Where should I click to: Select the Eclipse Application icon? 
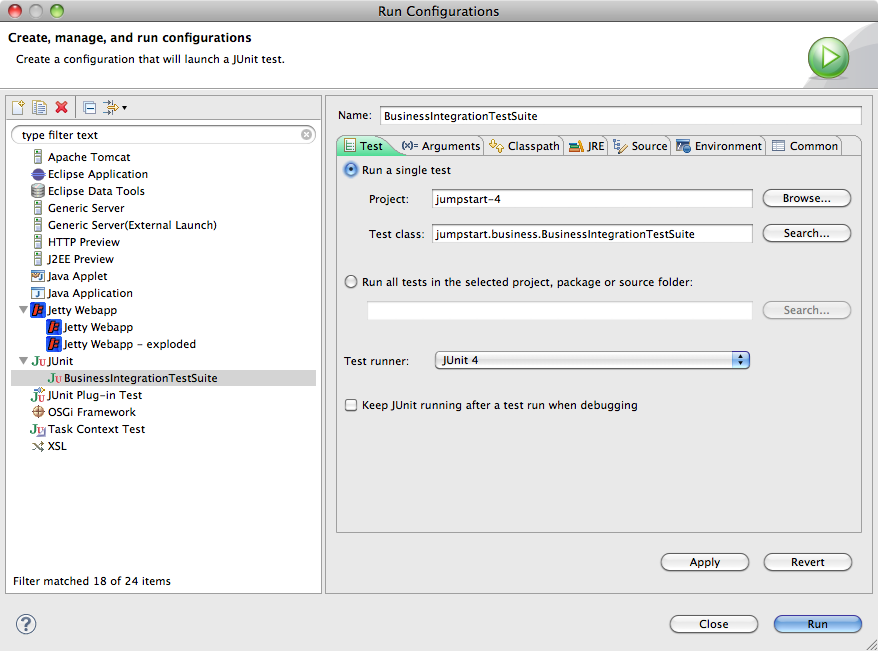pos(38,174)
